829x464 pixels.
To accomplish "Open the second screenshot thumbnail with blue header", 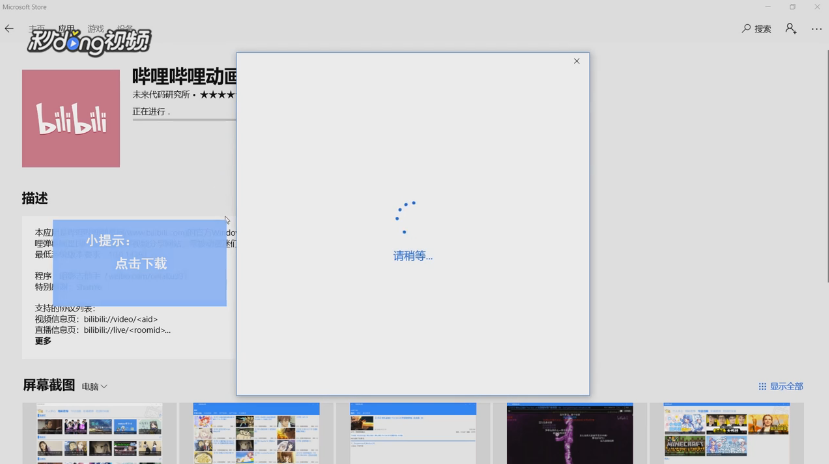I will point(256,433).
